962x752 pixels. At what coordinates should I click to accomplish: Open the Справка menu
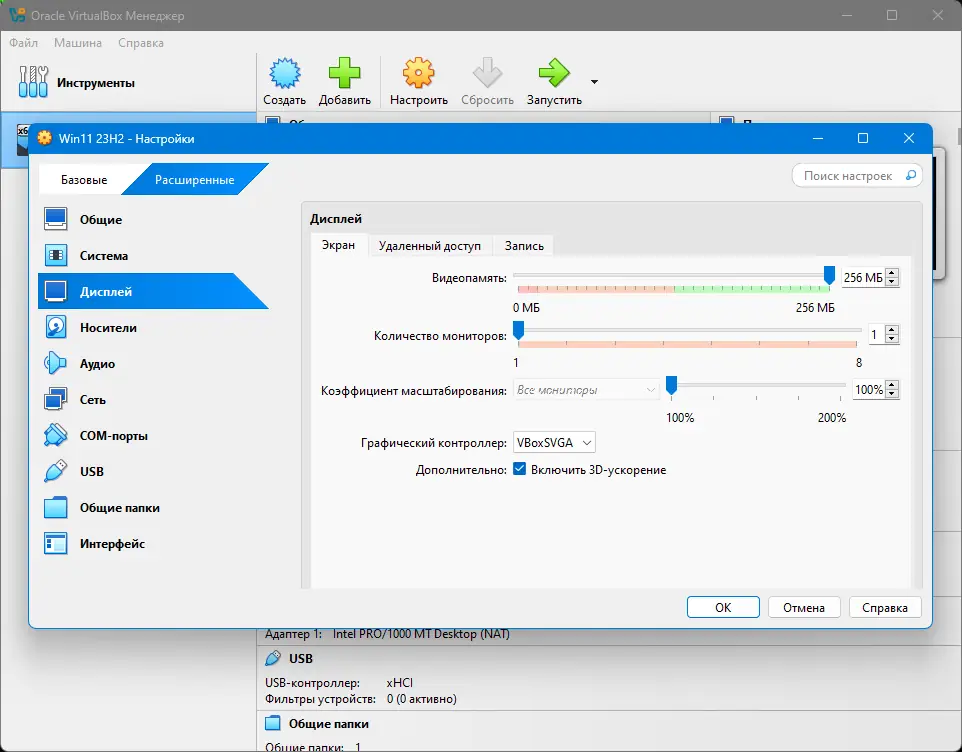140,43
